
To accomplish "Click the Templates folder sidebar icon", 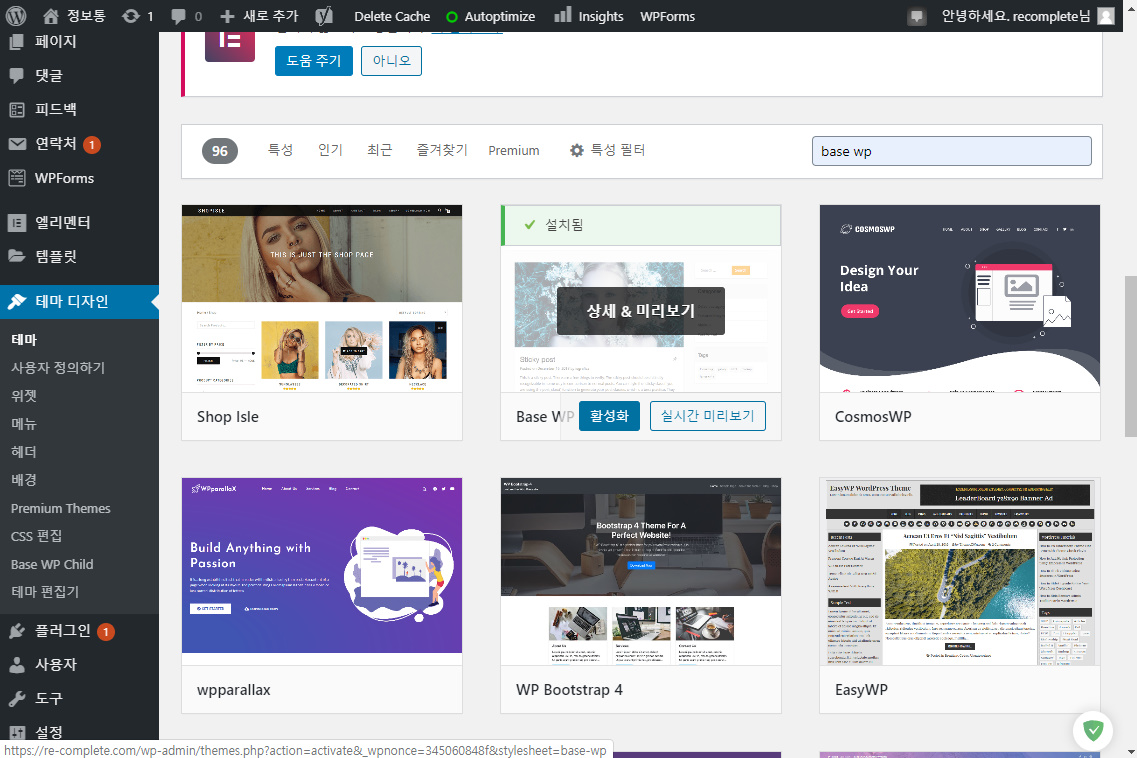I will coord(17,256).
